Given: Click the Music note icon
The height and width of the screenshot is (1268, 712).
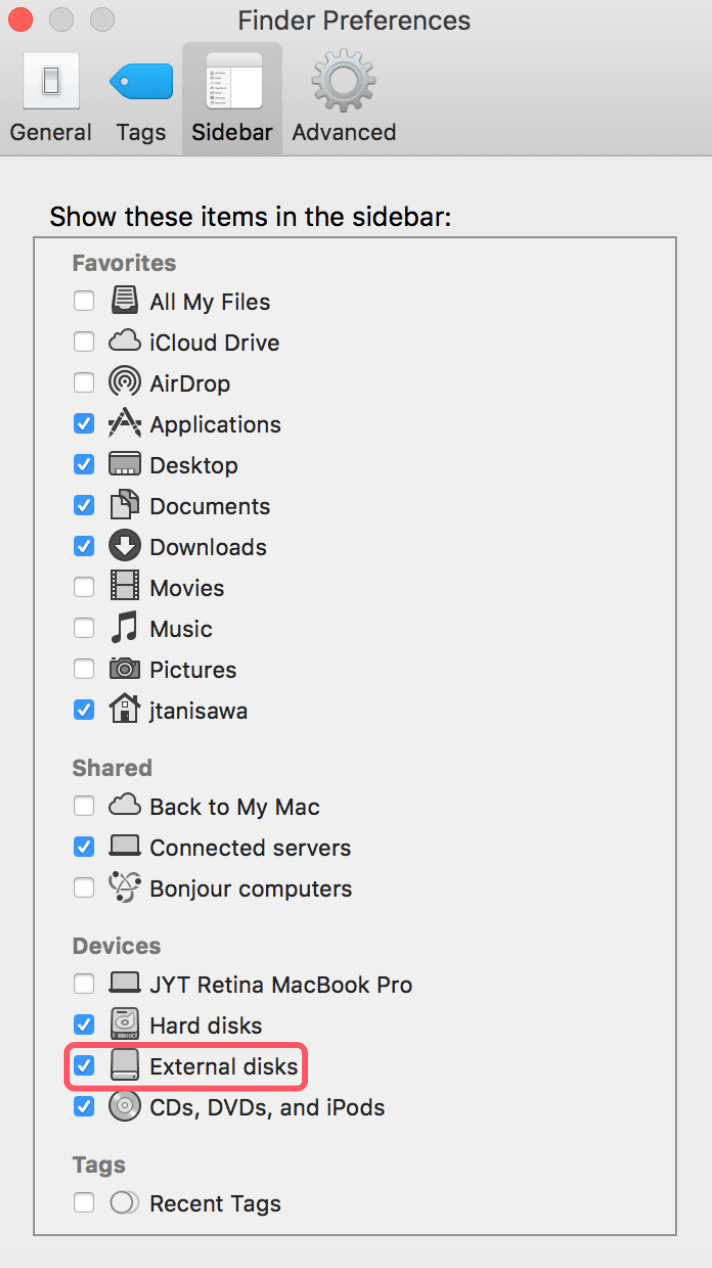Looking at the screenshot, I should (124, 628).
